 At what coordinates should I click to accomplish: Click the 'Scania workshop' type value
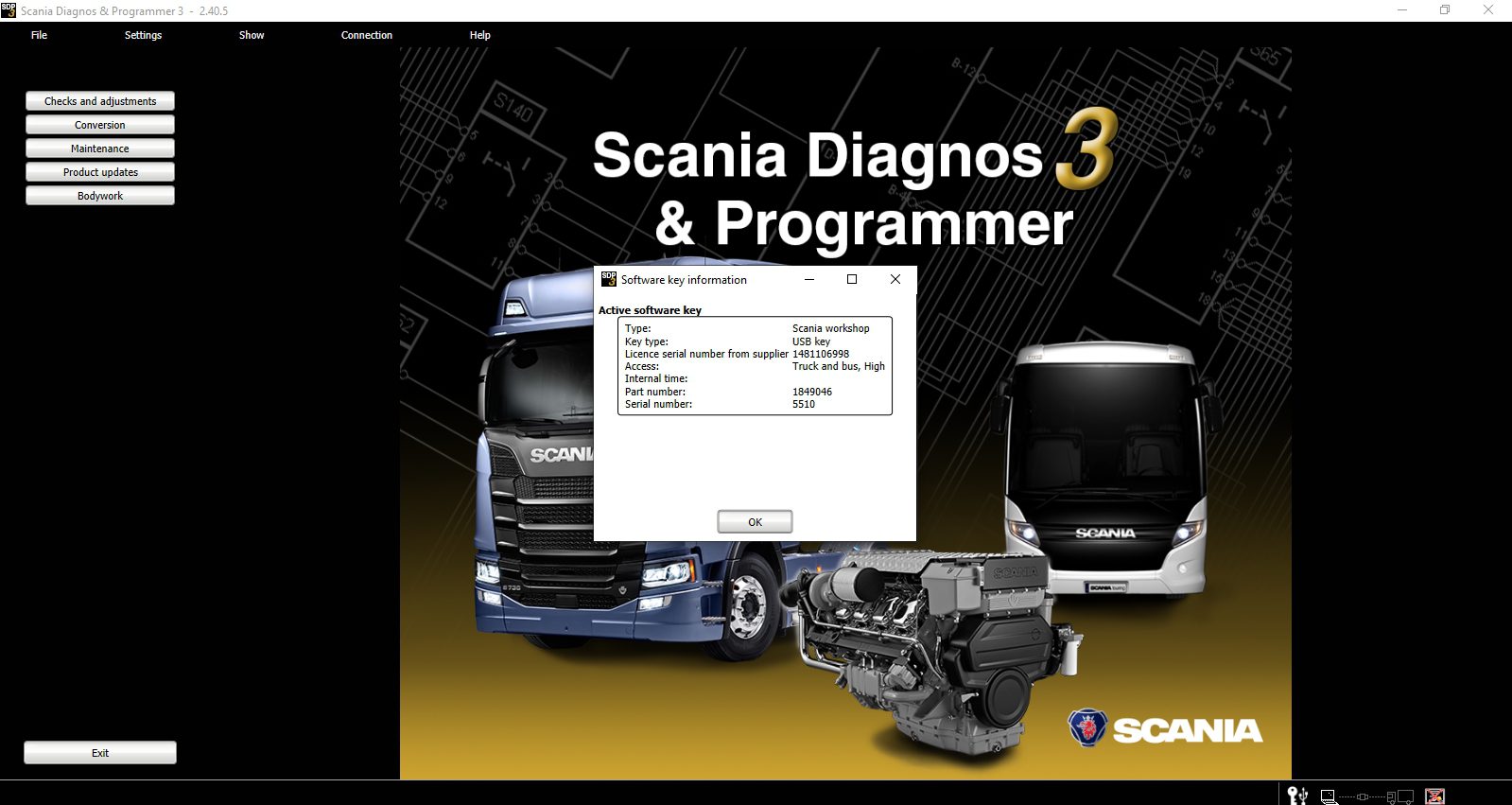[831, 328]
